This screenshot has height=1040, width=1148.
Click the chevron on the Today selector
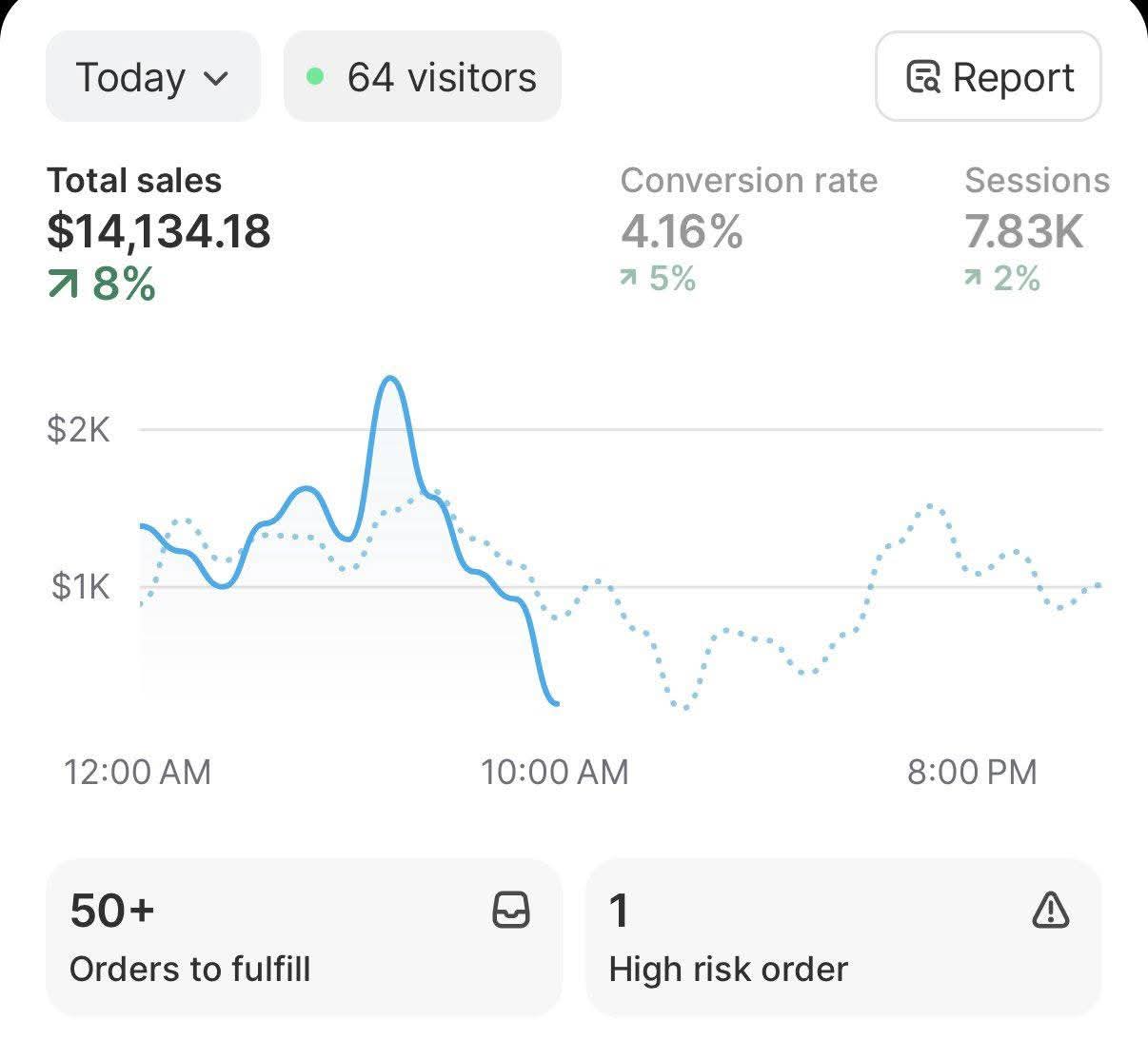pyautogui.click(x=217, y=78)
